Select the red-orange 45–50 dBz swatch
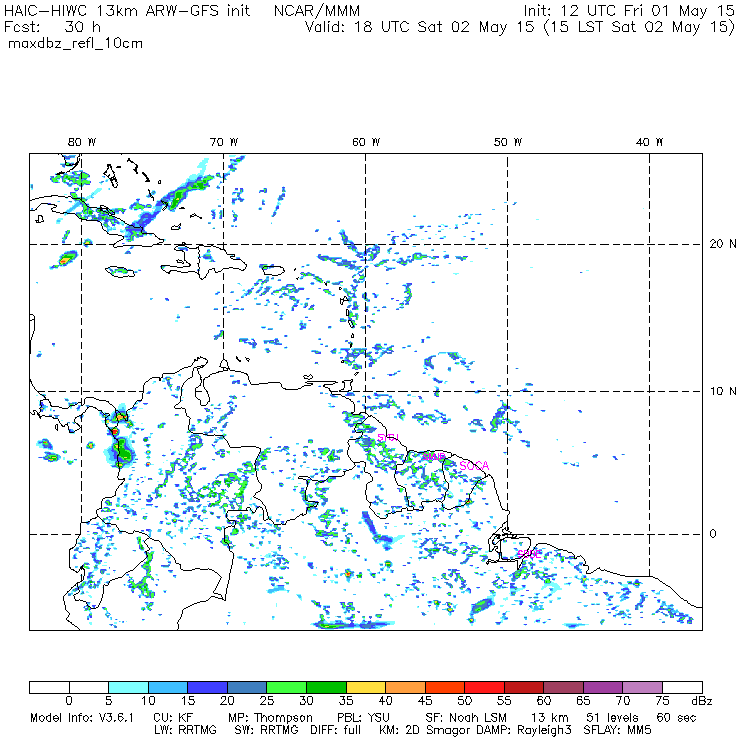Viewport: 740px width, 740px height. [x=445, y=687]
